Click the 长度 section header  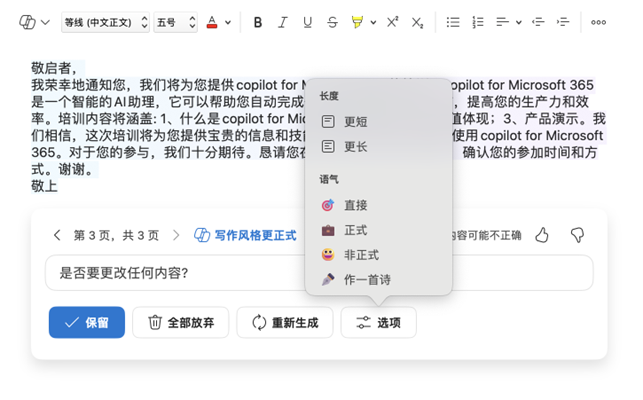pos(329,96)
